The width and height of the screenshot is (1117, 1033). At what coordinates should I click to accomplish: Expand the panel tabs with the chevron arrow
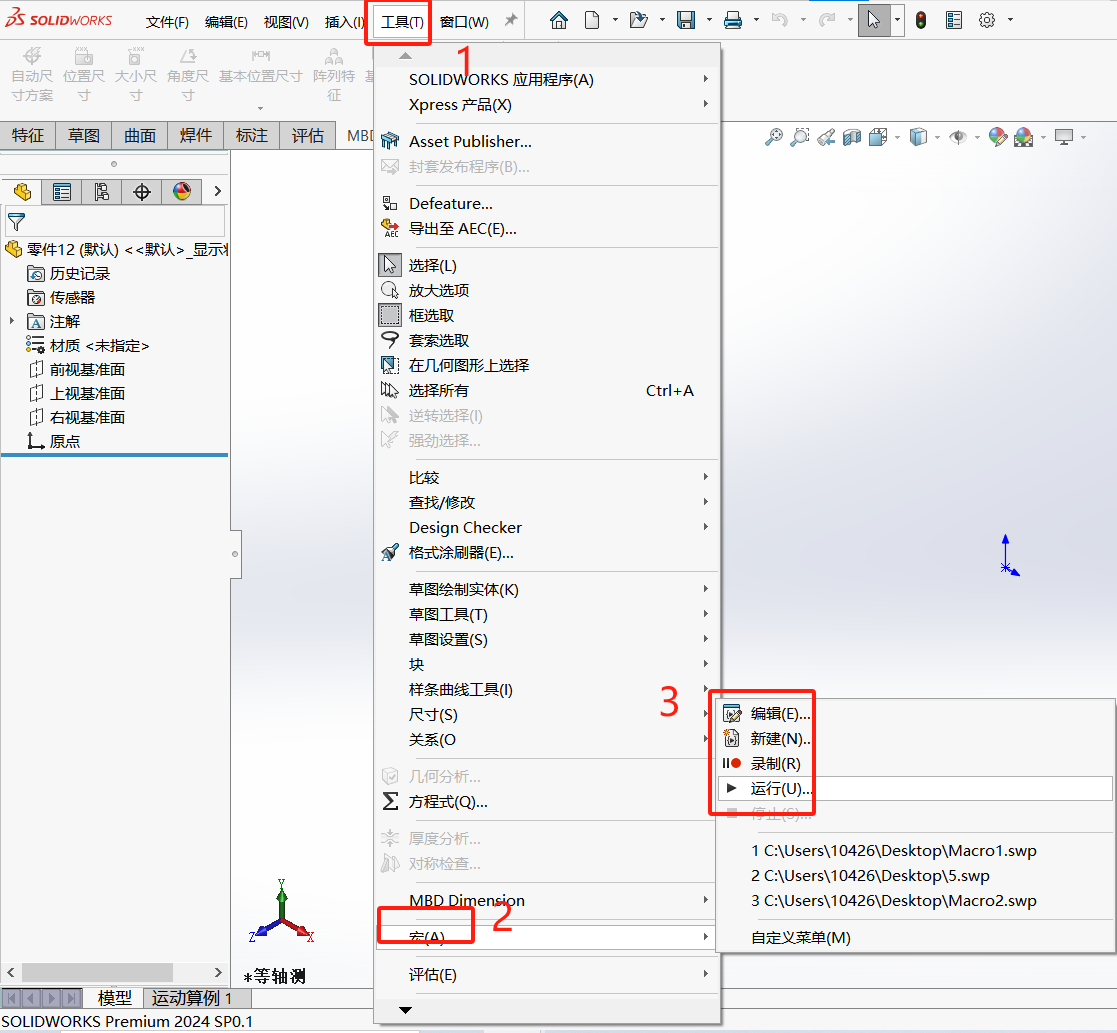tap(217, 191)
